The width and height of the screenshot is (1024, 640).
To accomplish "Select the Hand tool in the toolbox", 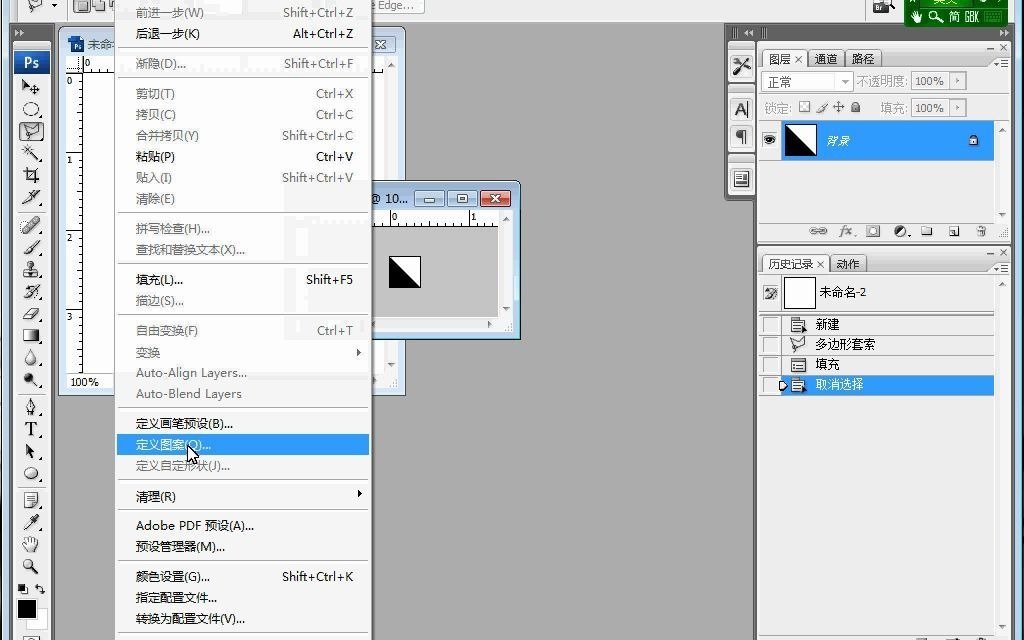I will [x=31, y=544].
